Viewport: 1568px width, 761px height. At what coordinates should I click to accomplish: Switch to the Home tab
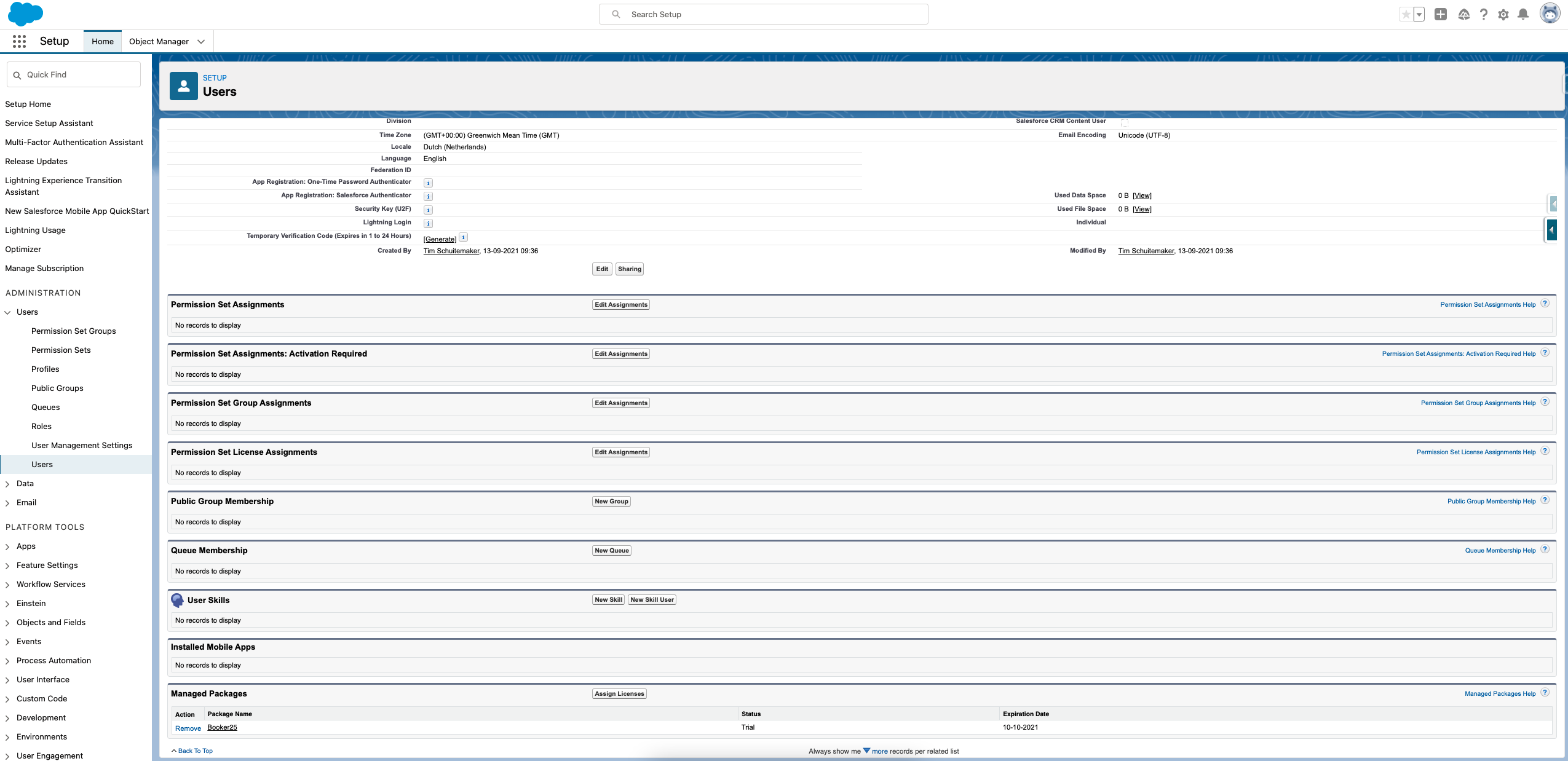(x=103, y=41)
